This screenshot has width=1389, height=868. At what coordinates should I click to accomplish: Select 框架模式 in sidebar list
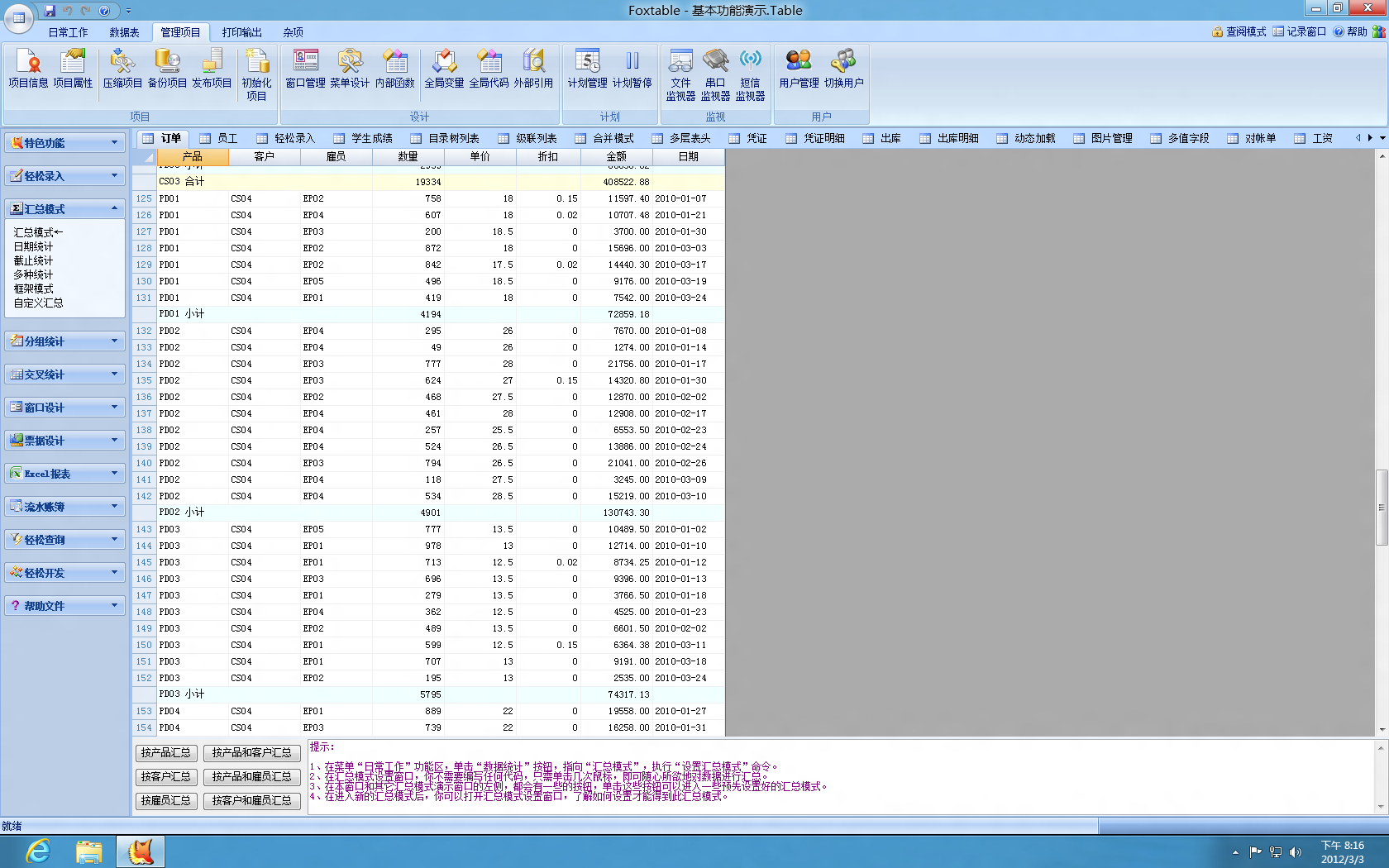(x=33, y=289)
